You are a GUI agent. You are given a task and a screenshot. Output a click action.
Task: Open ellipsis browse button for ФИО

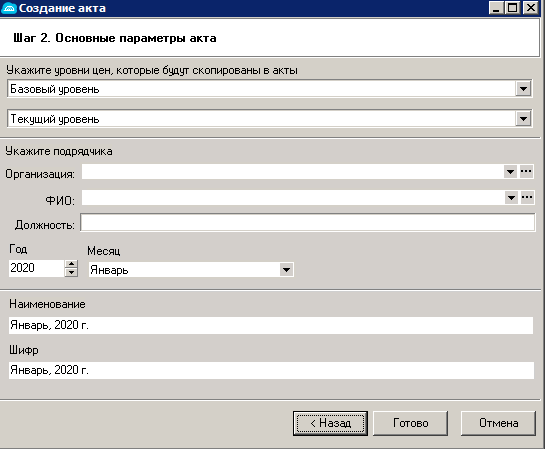(527, 197)
